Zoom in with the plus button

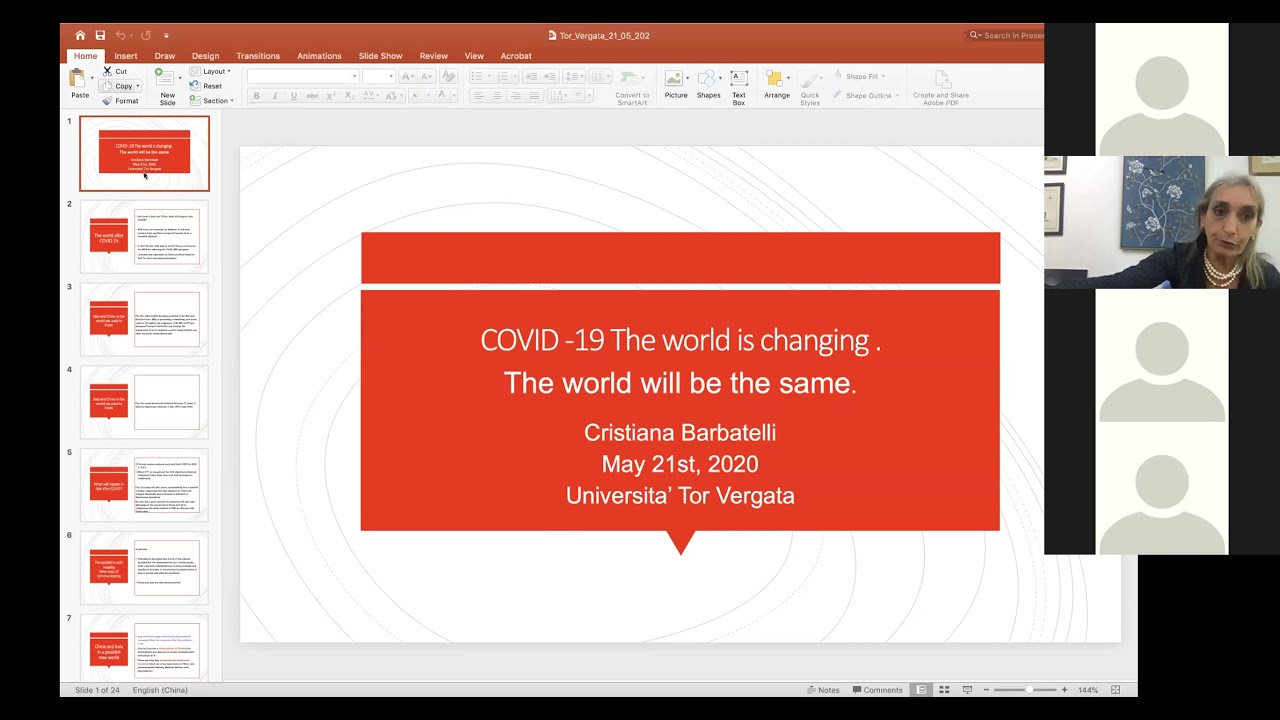[x=1064, y=690]
